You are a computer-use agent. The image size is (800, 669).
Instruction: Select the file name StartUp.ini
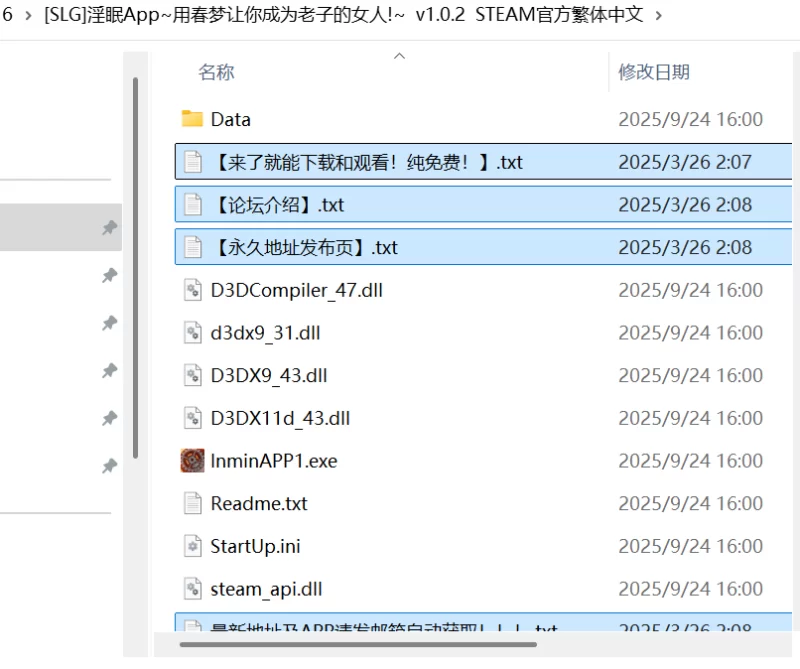[256, 547]
